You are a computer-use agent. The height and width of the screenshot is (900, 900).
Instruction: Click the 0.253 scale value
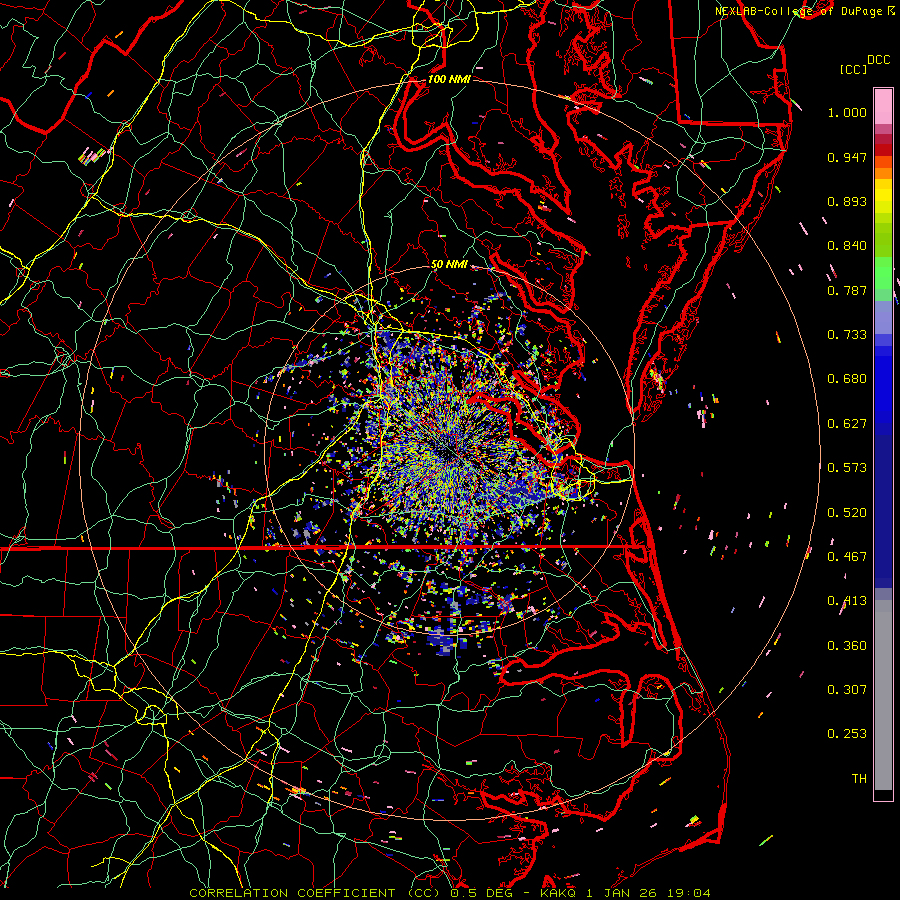(847, 734)
